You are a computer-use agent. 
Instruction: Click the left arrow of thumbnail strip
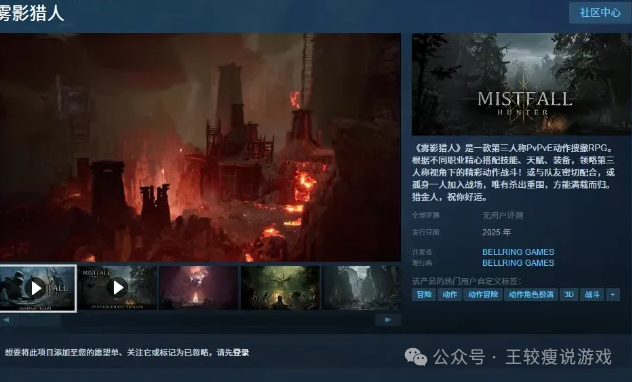pyautogui.click(x=6, y=320)
